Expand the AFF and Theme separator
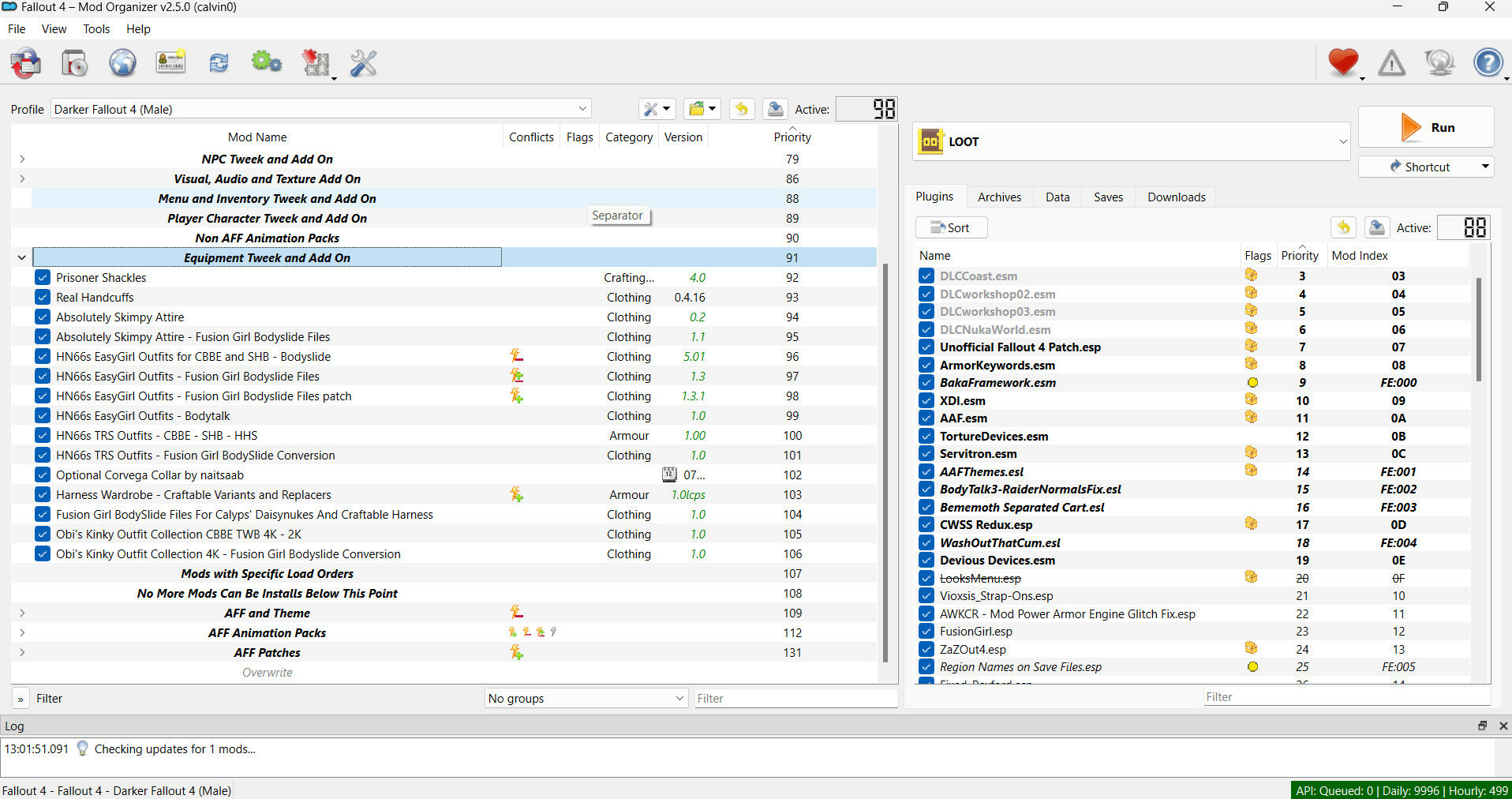The image size is (1512, 799). (x=22, y=613)
